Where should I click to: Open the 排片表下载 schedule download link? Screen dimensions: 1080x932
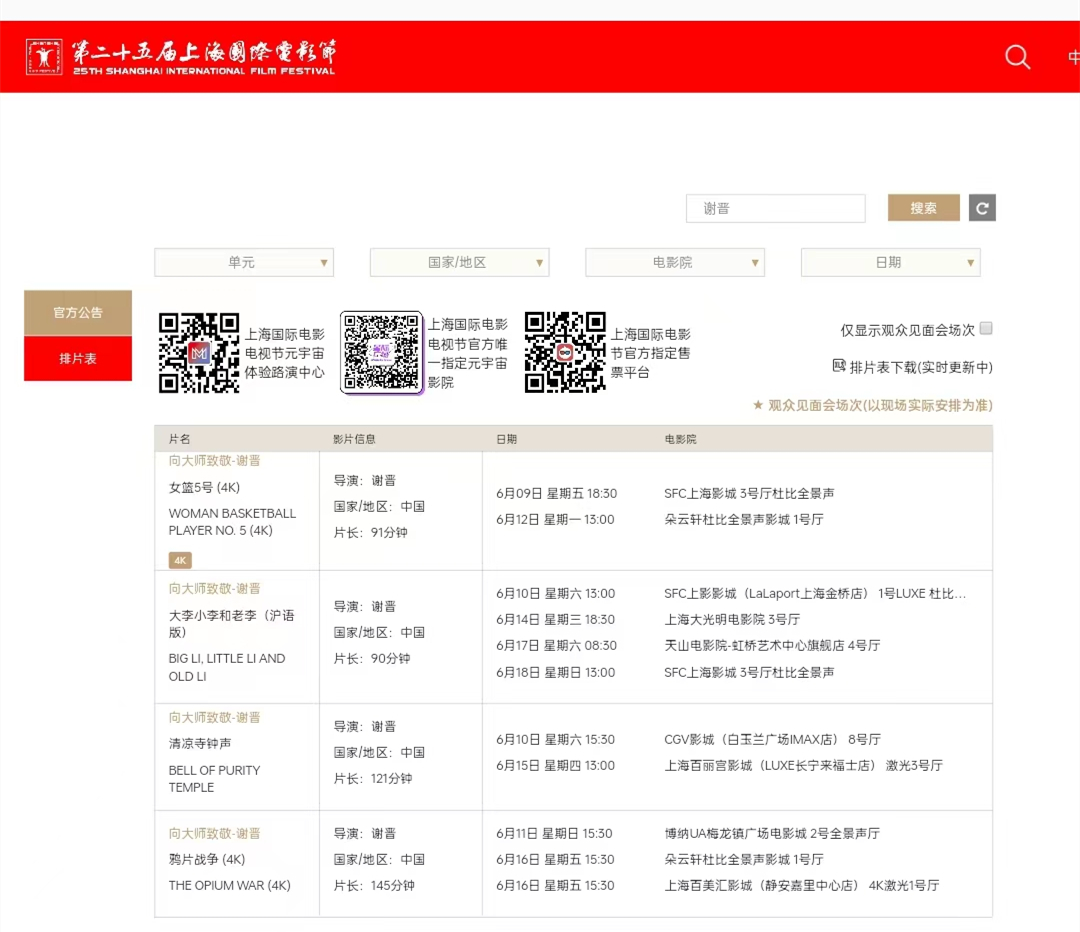921,367
